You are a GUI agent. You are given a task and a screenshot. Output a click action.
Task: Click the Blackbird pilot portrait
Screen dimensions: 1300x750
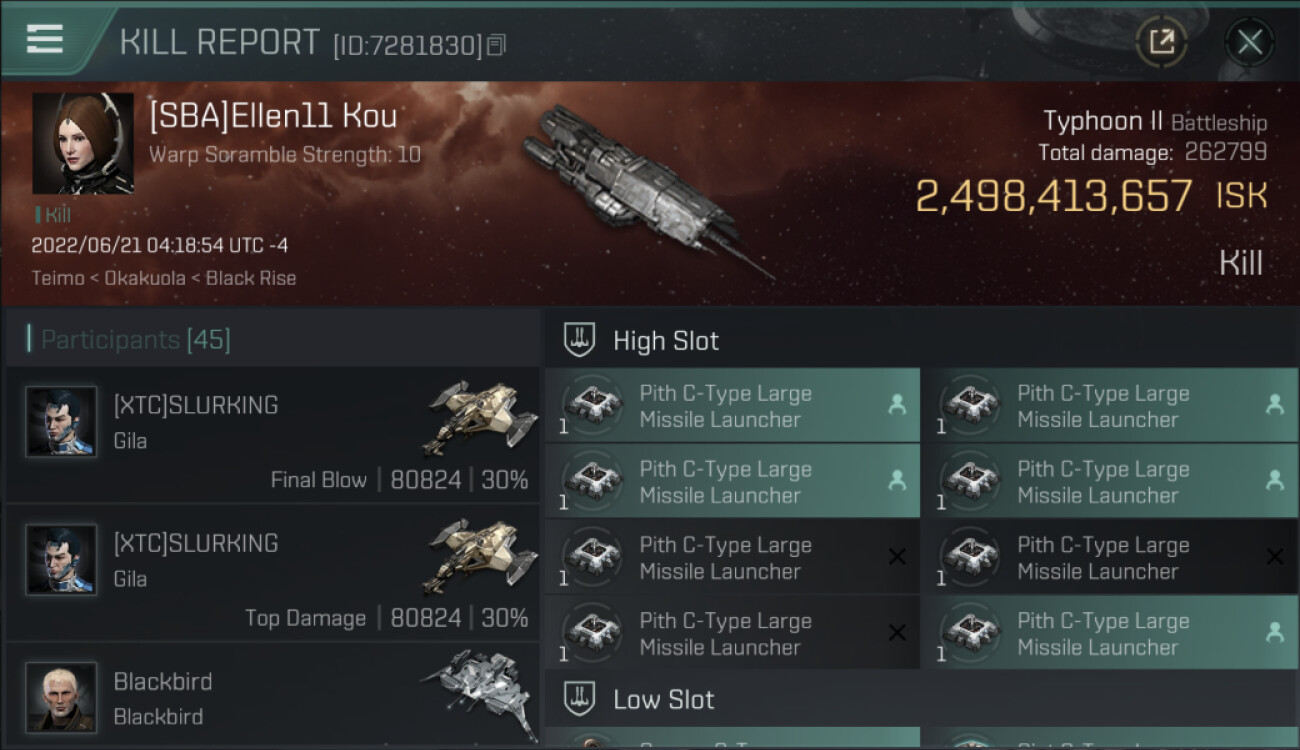[61, 696]
